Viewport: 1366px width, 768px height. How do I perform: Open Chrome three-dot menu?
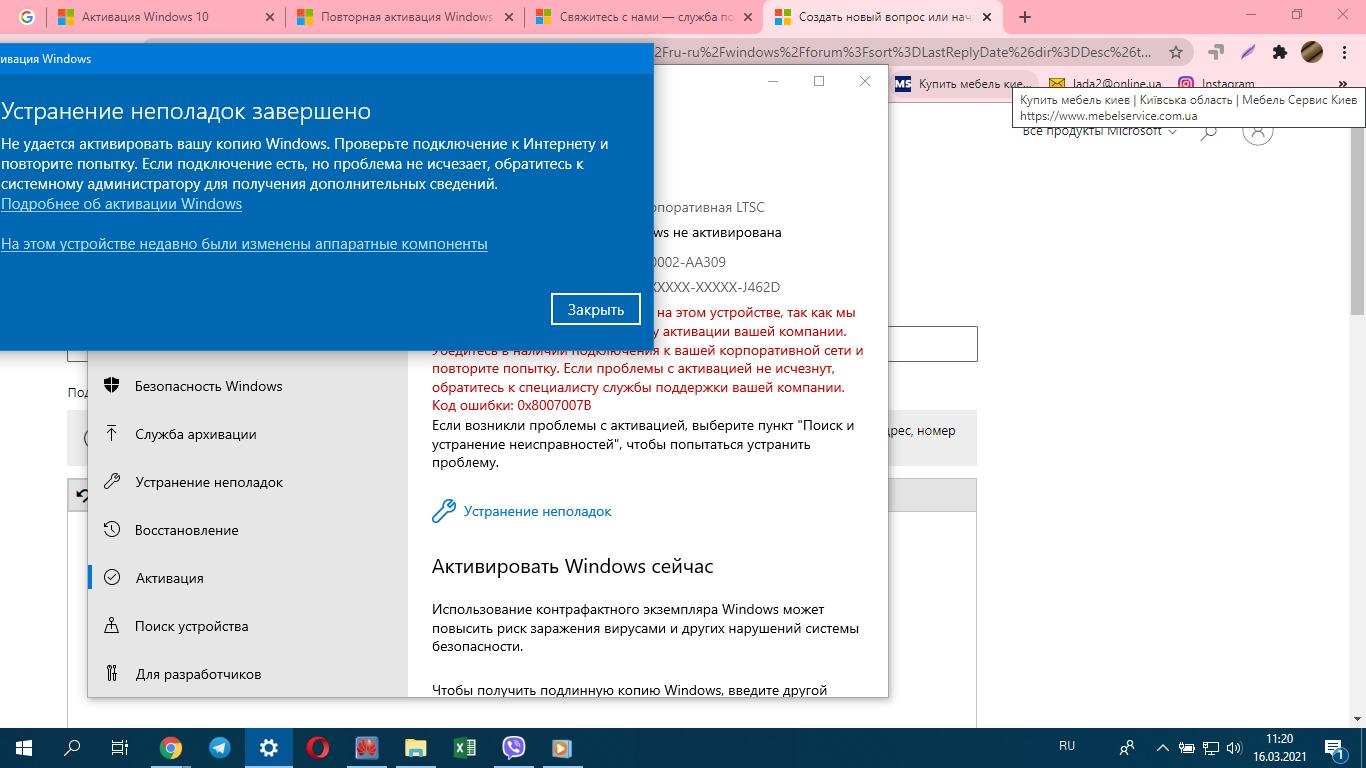[1345, 52]
